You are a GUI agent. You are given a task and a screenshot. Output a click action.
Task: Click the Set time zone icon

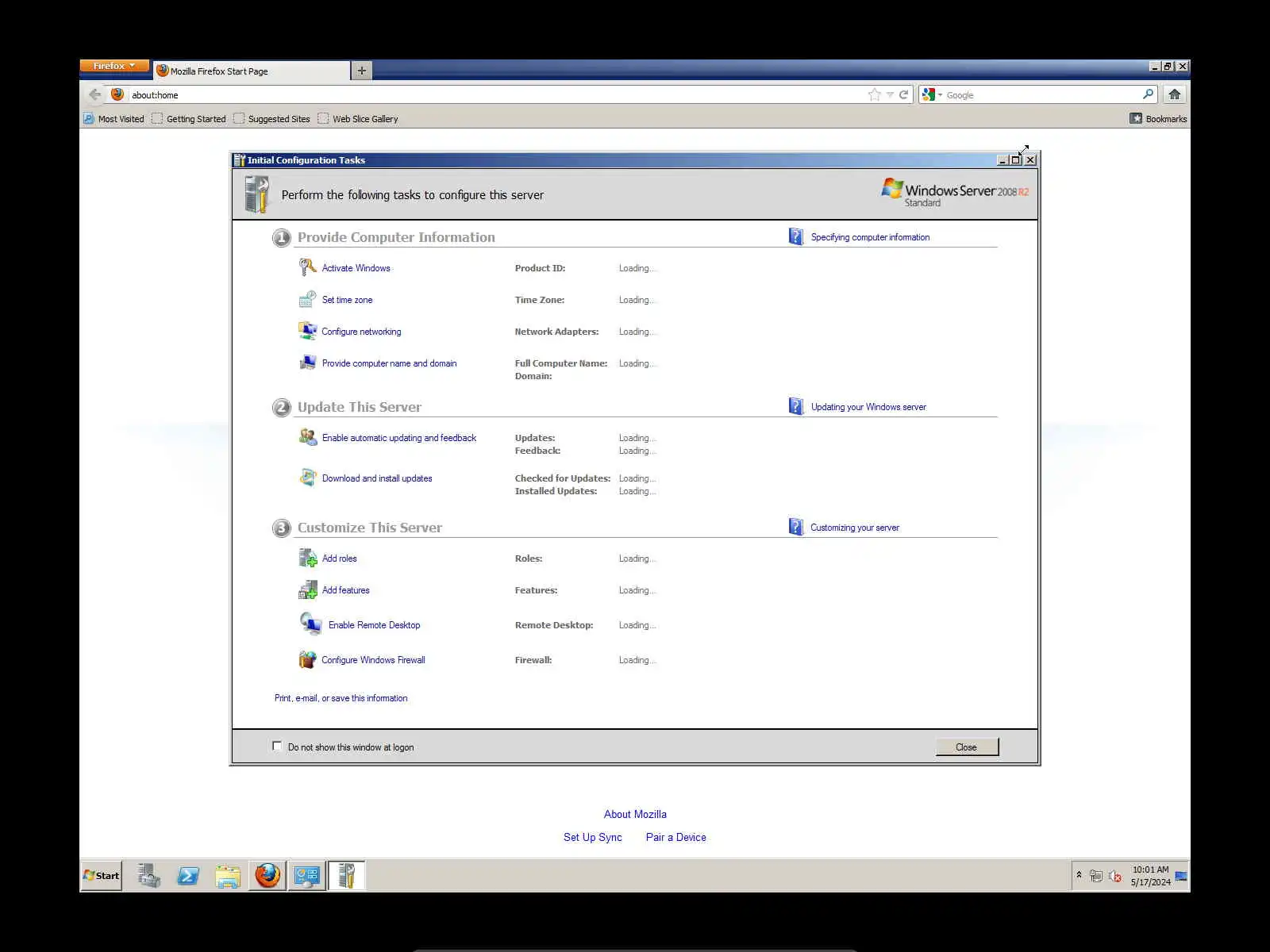tap(307, 299)
